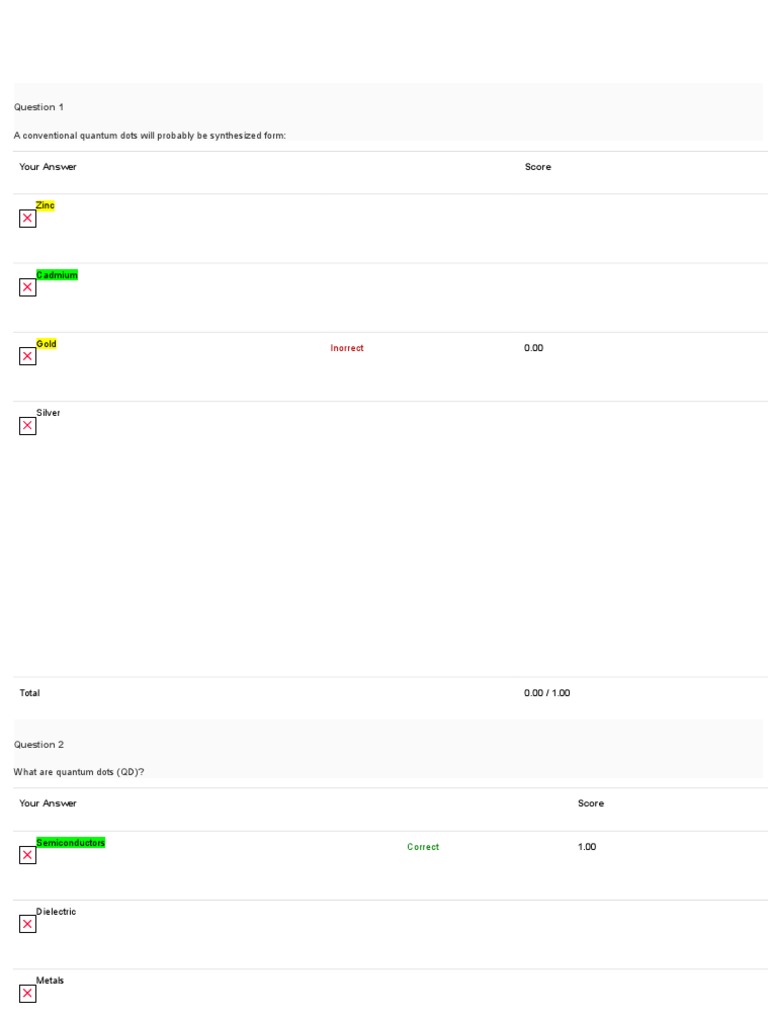This screenshot has height=1024, width=768.
Task: Click the green-highlighted Cadmium label
Action: 57,275
